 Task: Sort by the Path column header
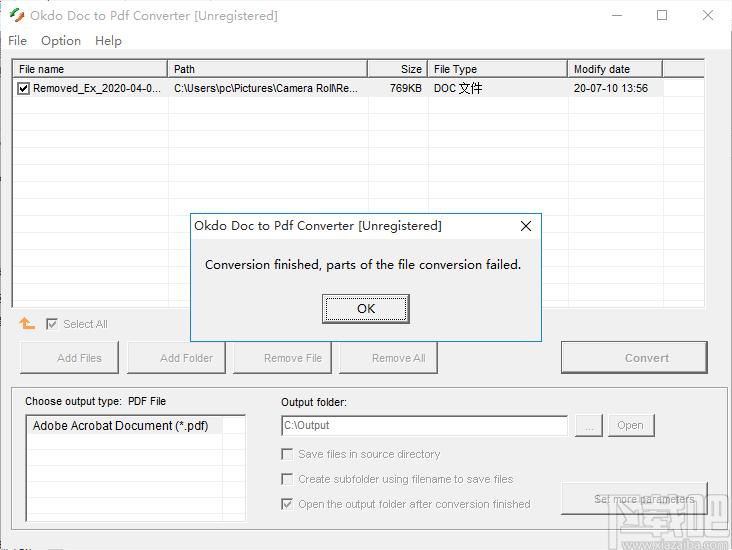pyautogui.click(x=267, y=69)
